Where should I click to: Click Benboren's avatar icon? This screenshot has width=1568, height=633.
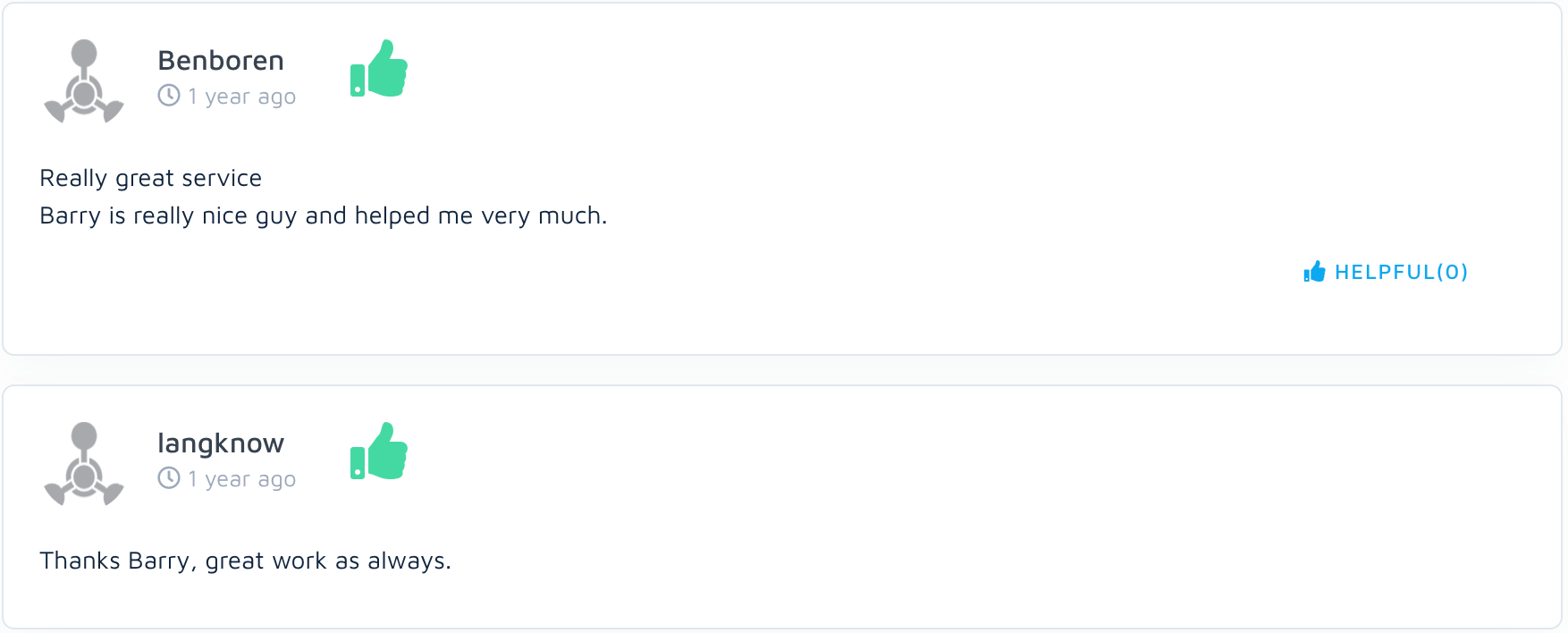tap(84, 80)
